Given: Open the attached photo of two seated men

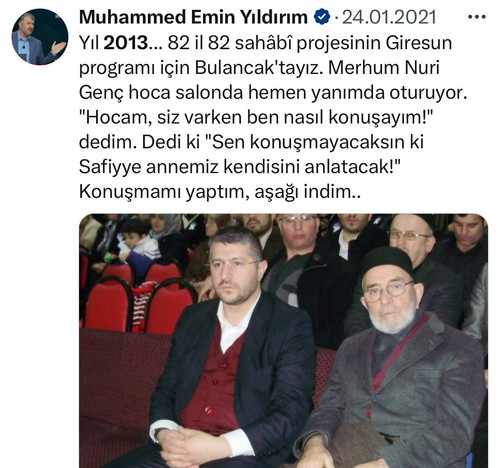Looking at the screenshot, I should point(284,341).
